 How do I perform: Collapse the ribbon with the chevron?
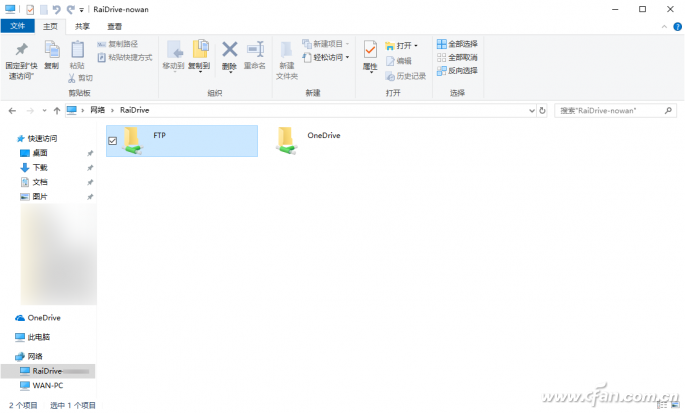[664, 27]
